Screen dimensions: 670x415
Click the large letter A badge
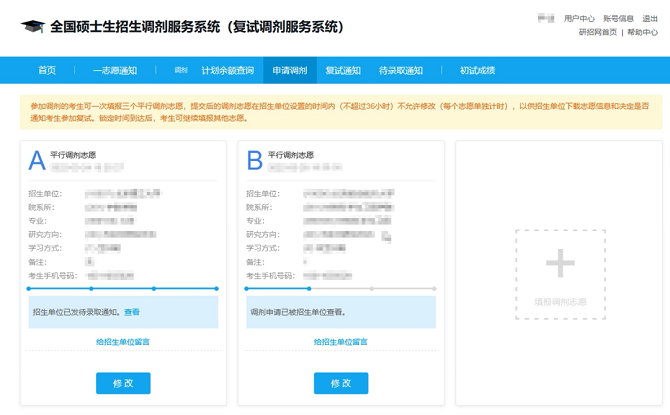37,161
